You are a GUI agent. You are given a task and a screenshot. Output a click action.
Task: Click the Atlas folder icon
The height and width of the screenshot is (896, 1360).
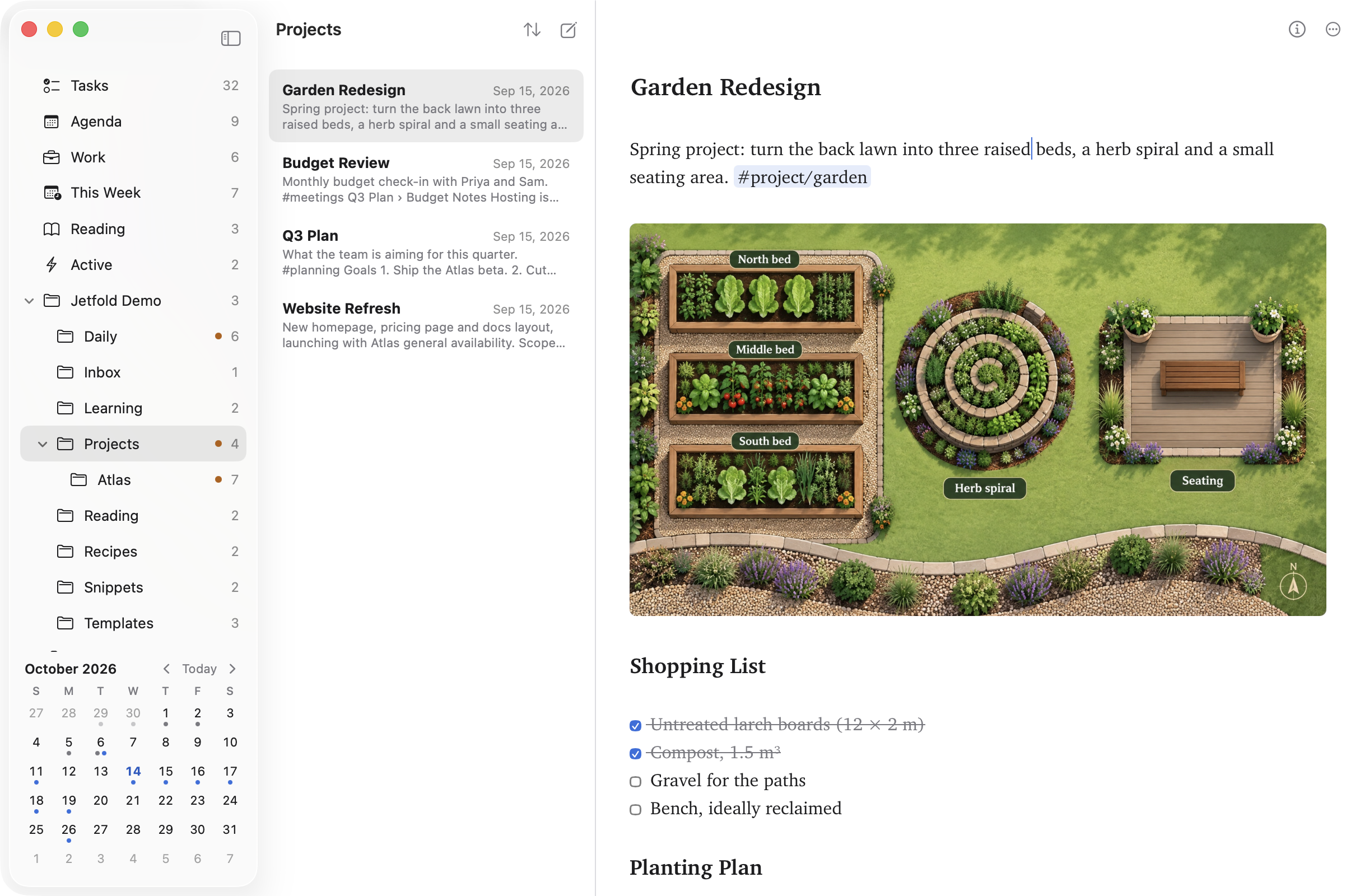[x=79, y=480]
